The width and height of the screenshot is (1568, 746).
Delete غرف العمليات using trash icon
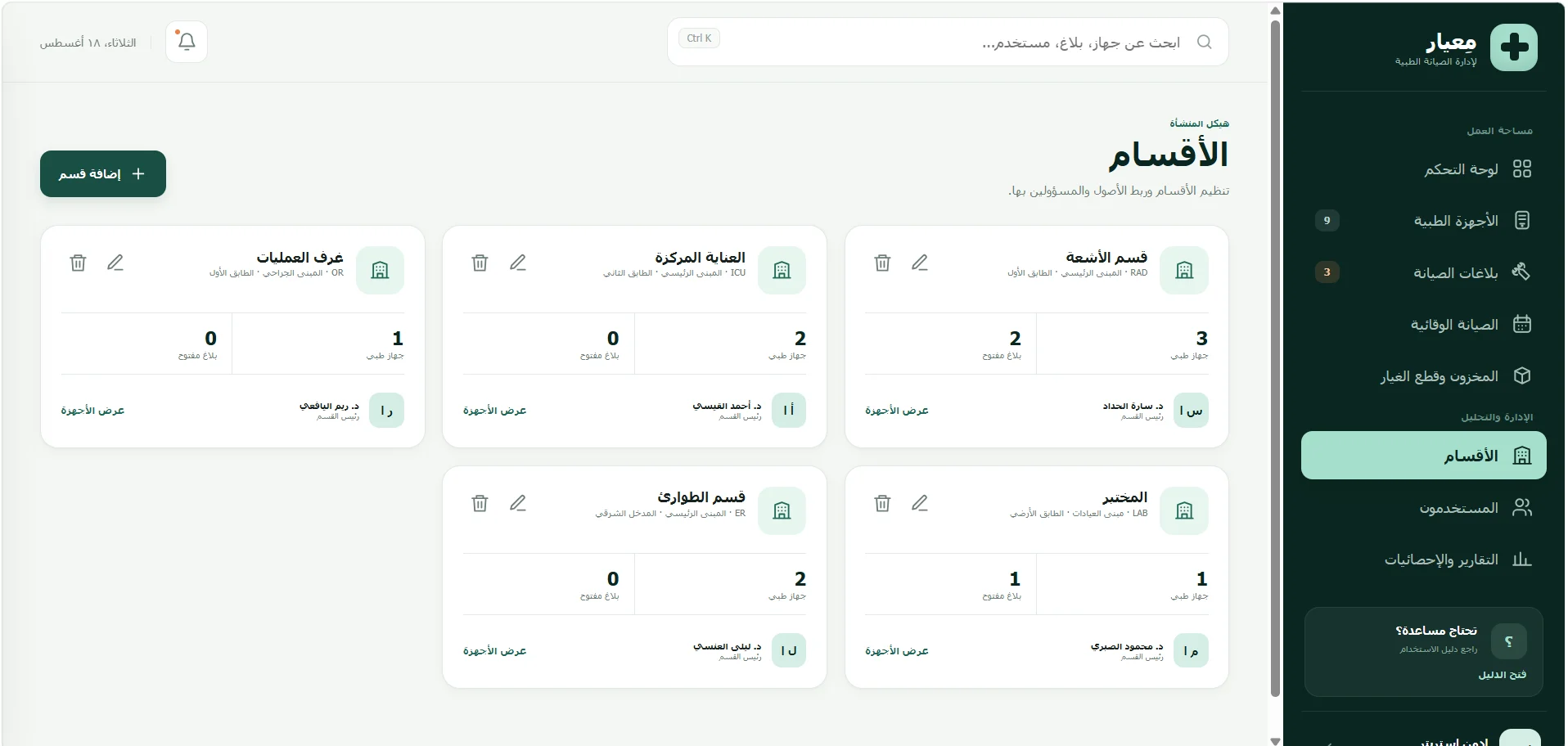point(78,263)
